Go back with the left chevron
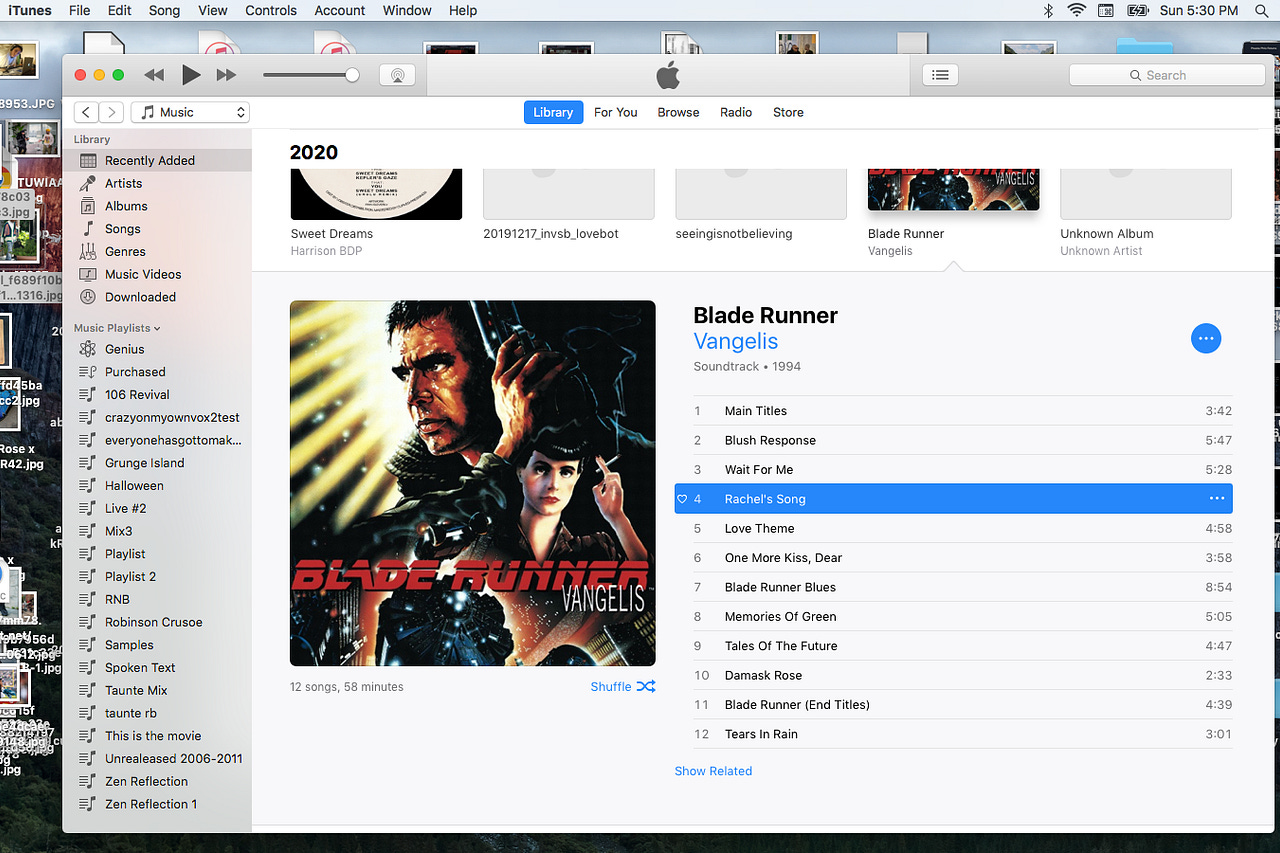 click(87, 112)
